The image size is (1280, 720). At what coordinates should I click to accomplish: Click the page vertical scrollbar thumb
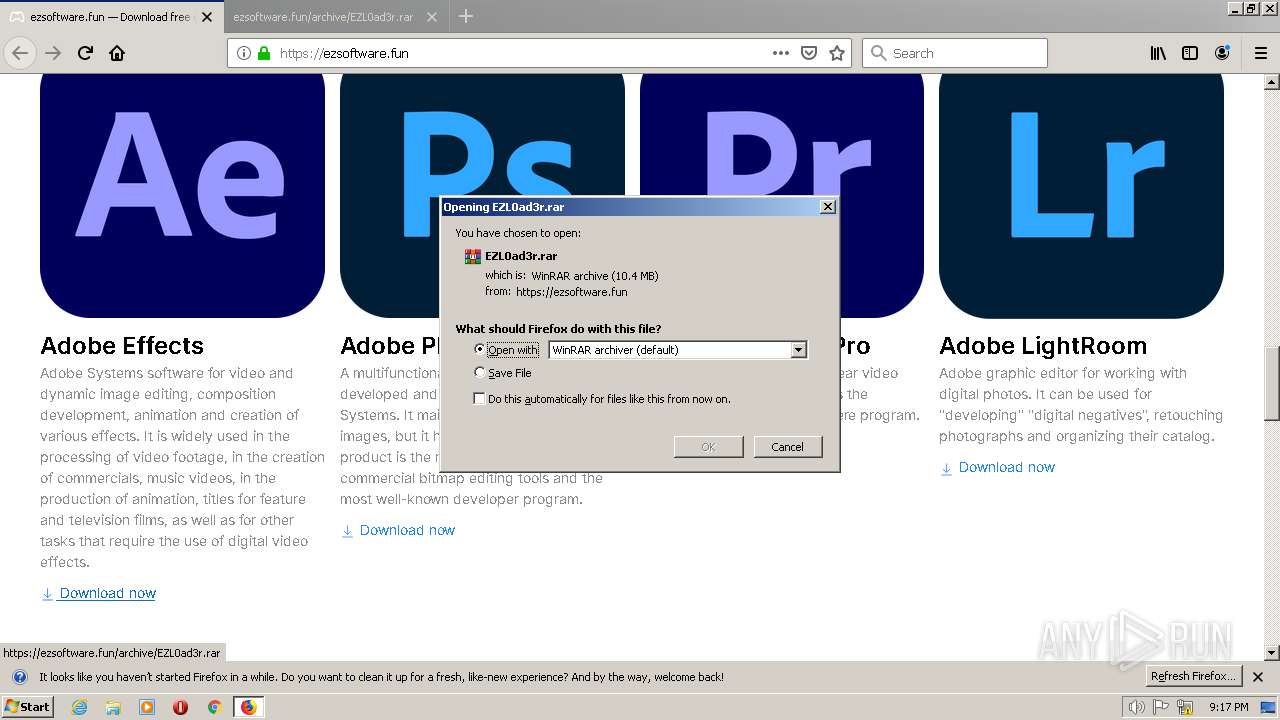coord(1272,384)
